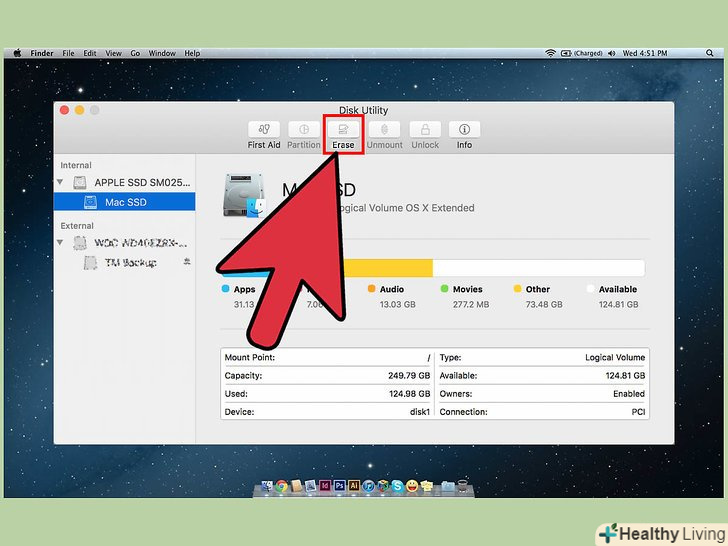Select the Mac SSD volume in sidebar
The height and width of the screenshot is (546, 728).
tap(124, 202)
